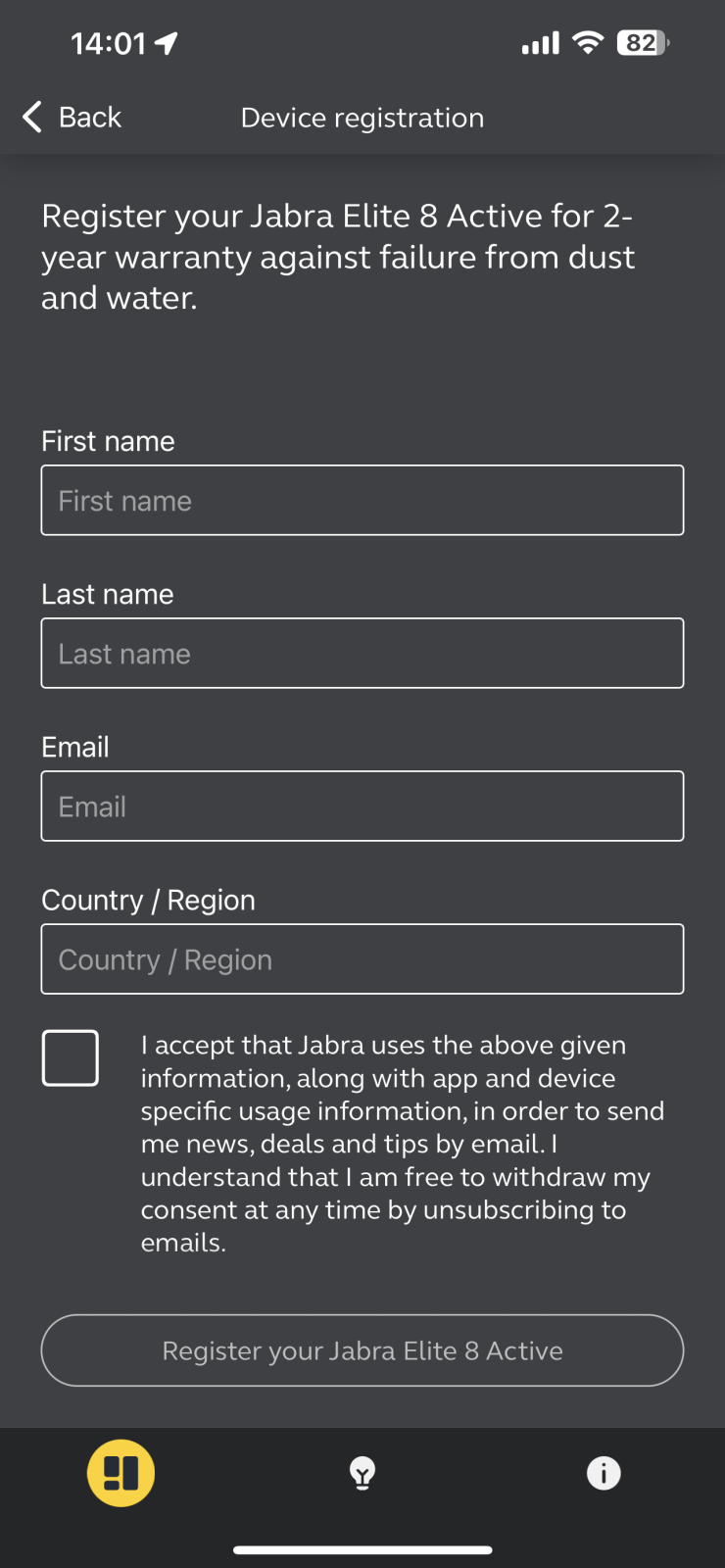Screen dimensions: 725x1568
Task: Tap the Back text label
Action: tap(90, 118)
